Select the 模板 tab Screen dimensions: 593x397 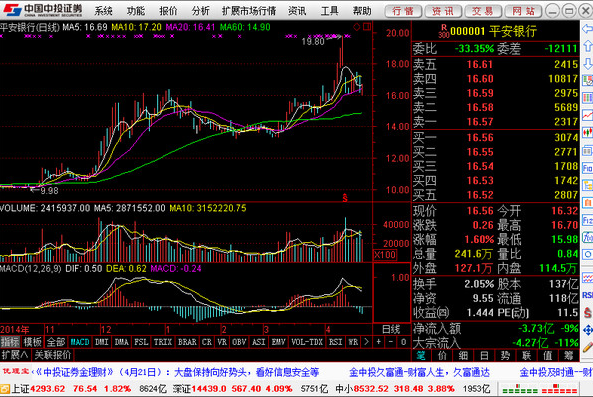[x=33, y=342]
